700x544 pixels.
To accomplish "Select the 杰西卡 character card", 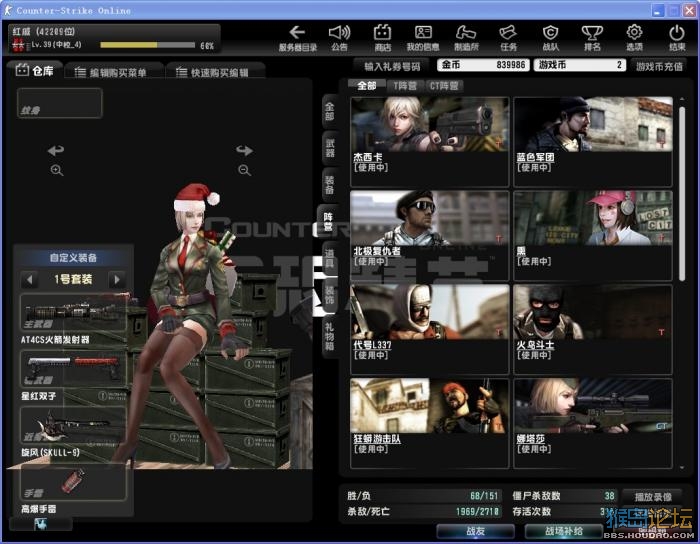I will tap(429, 141).
